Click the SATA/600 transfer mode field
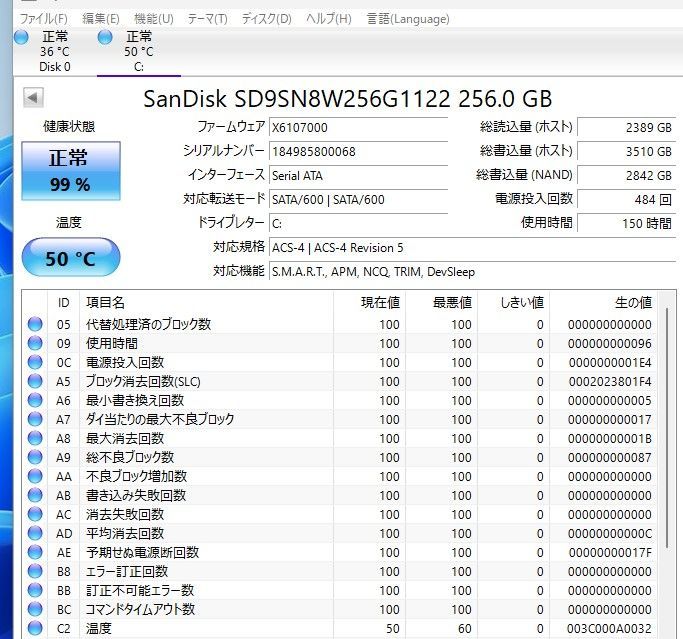The image size is (683, 639). 358,199
